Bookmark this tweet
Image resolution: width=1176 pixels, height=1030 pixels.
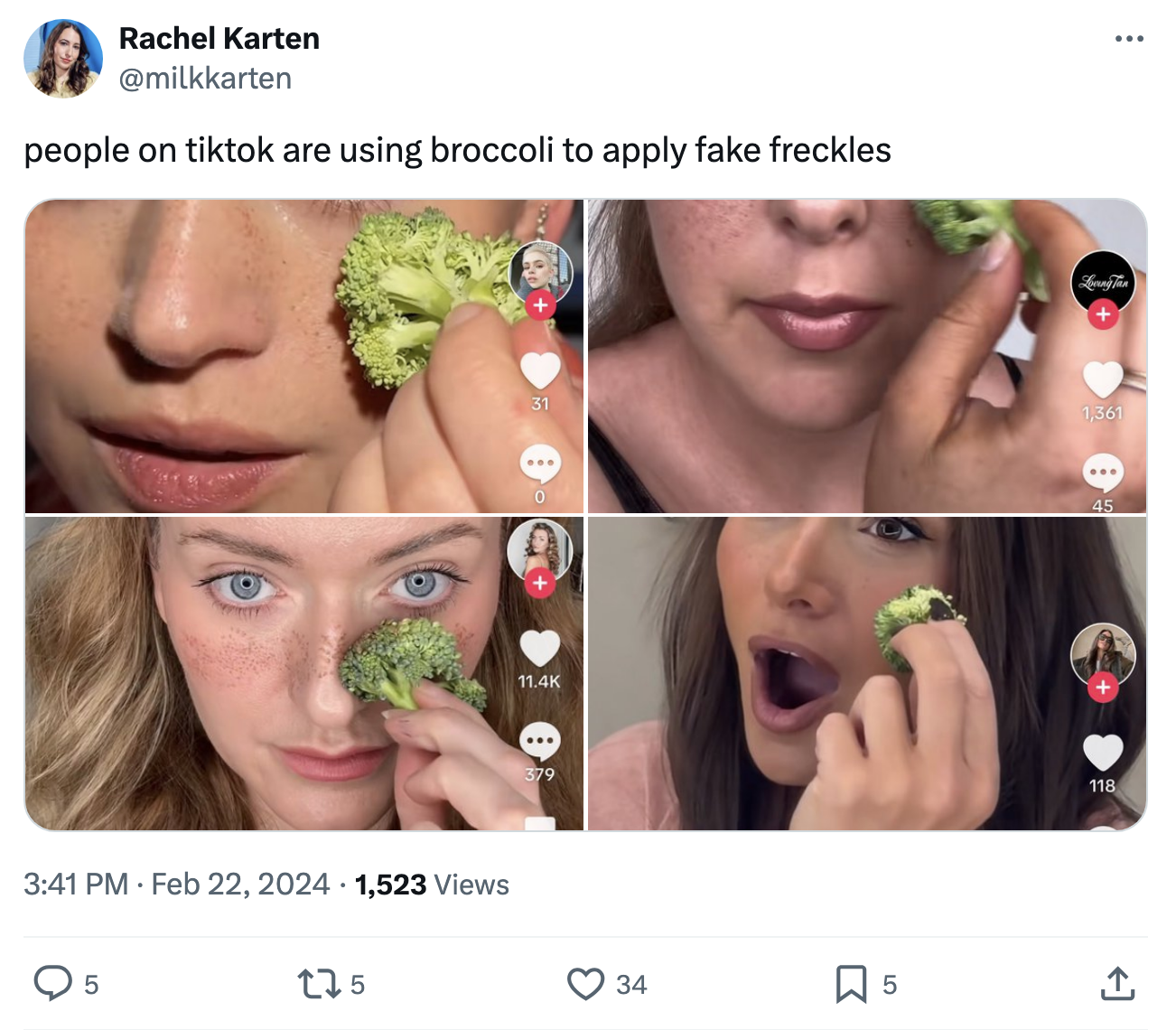(851, 983)
